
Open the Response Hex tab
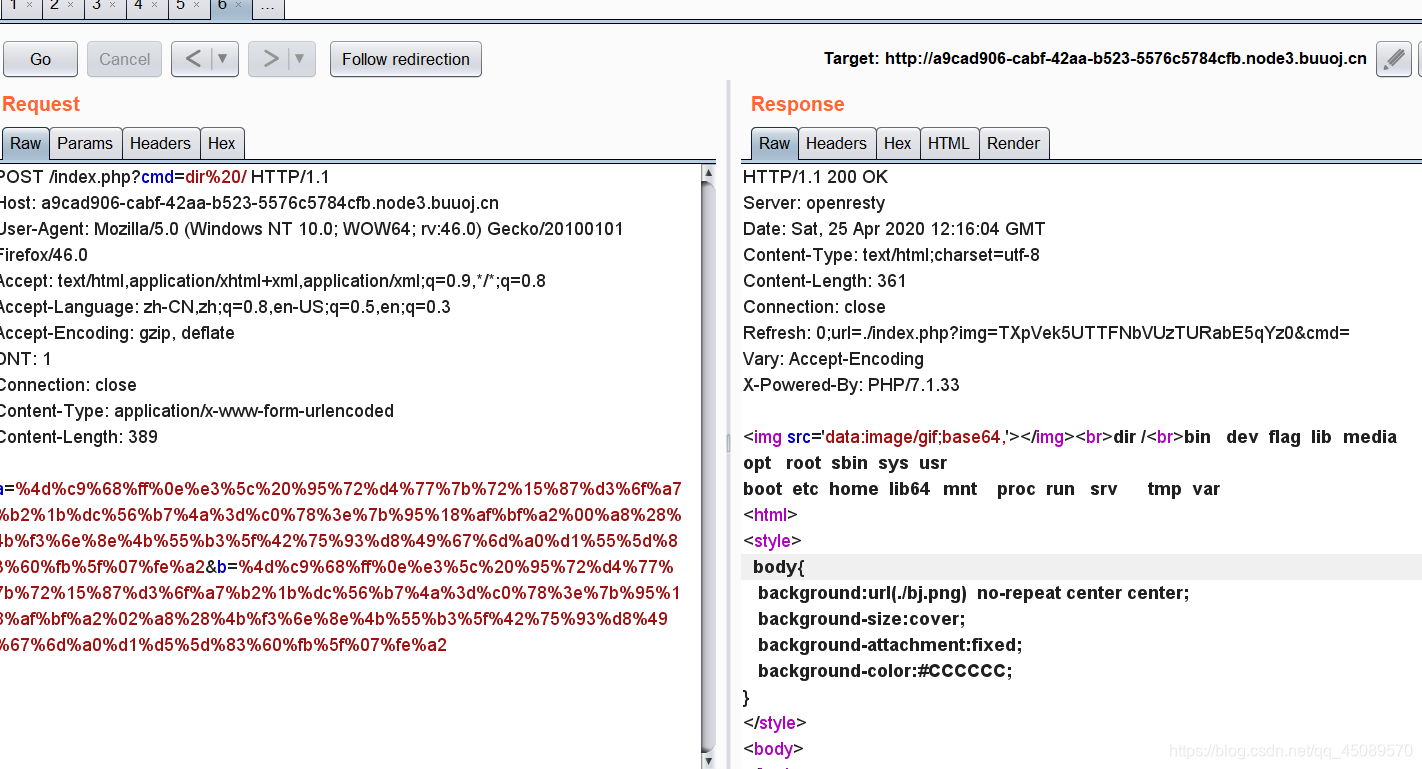tap(898, 143)
